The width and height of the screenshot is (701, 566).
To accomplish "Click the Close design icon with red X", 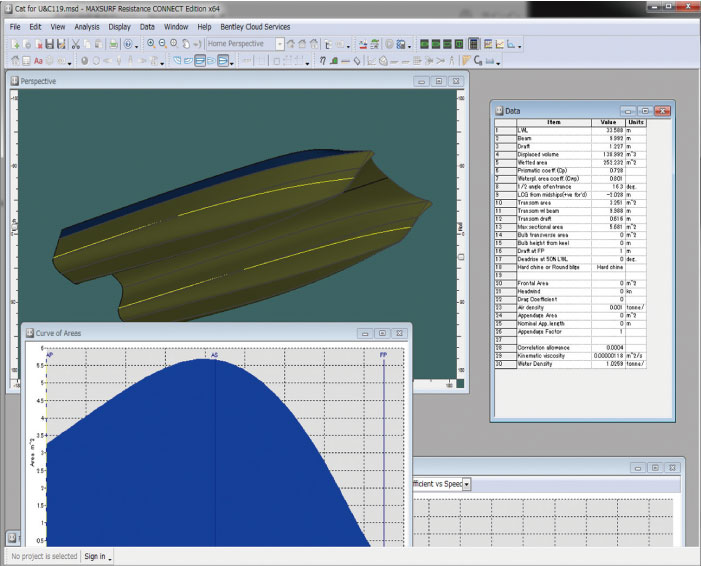I will [39, 44].
